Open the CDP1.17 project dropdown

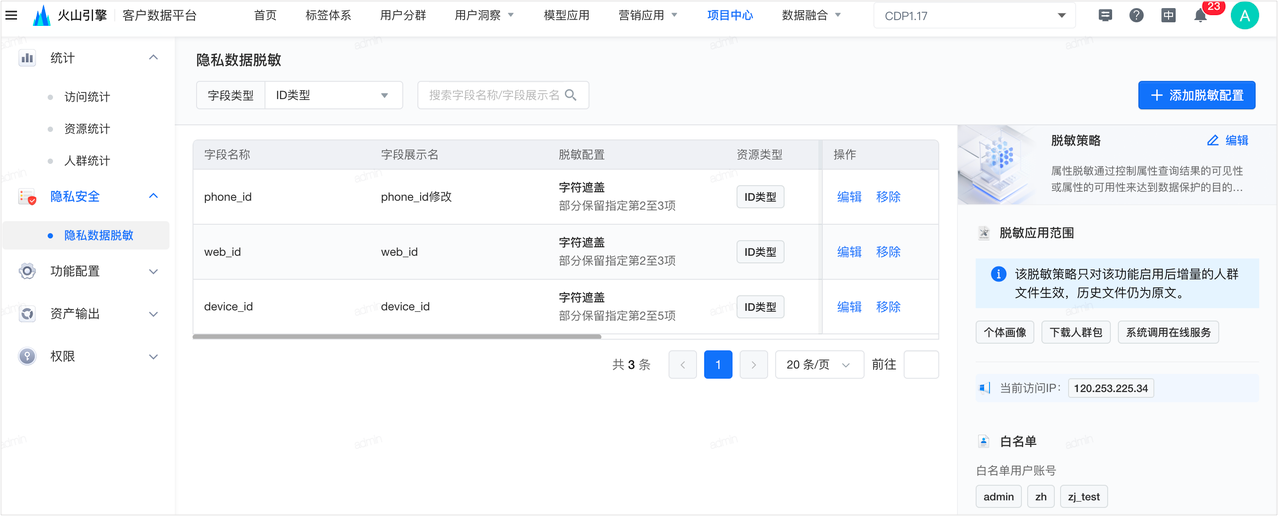[x=975, y=16]
